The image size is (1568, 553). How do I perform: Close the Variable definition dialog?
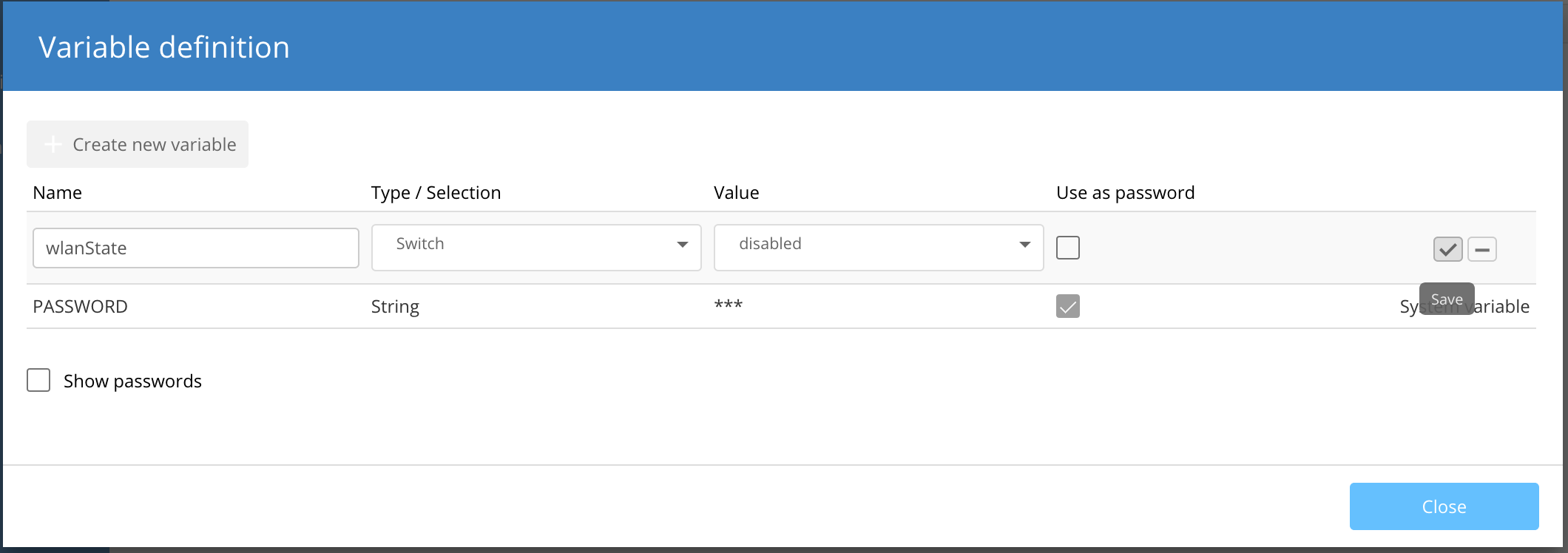point(1443,506)
